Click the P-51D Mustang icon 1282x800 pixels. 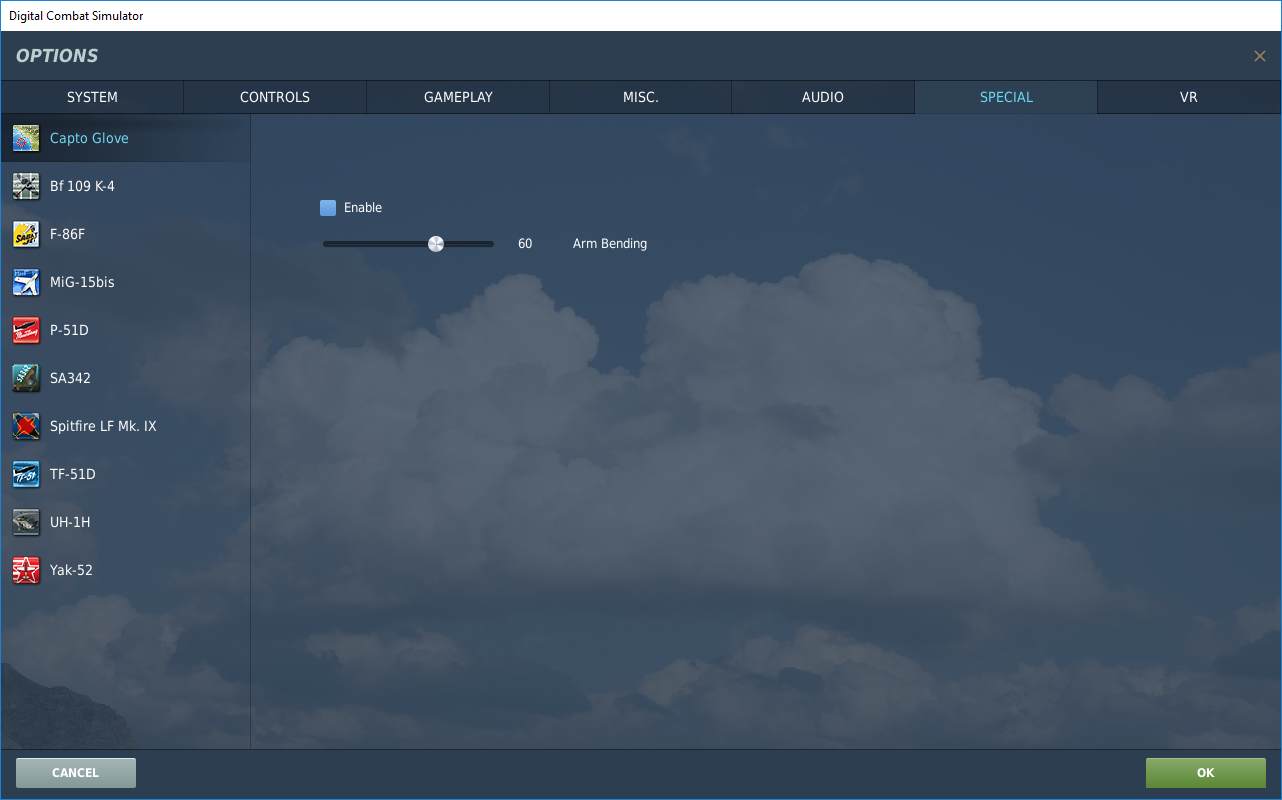coord(26,330)
